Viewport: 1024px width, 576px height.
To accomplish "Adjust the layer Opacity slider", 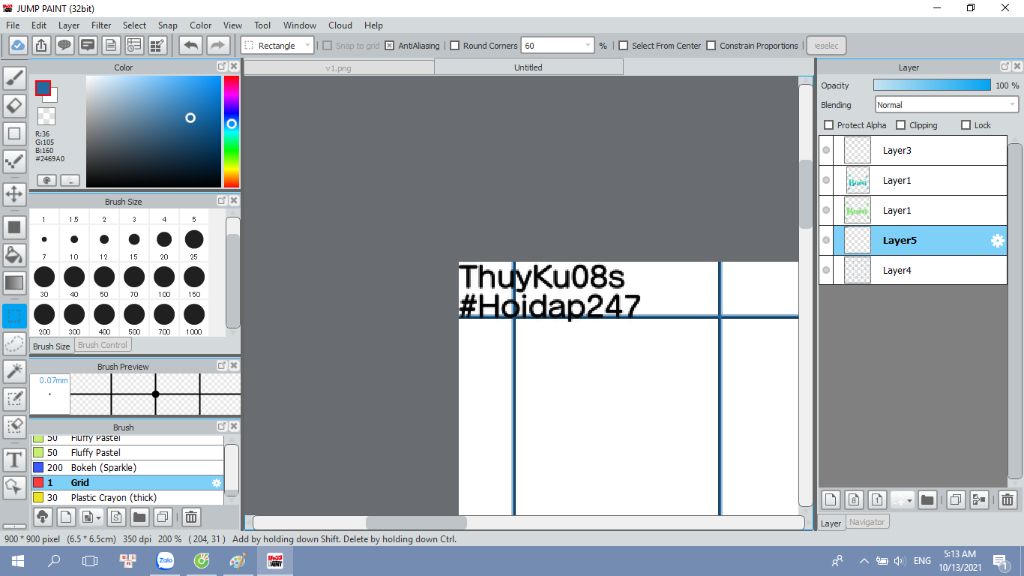I will pos(931,86).
